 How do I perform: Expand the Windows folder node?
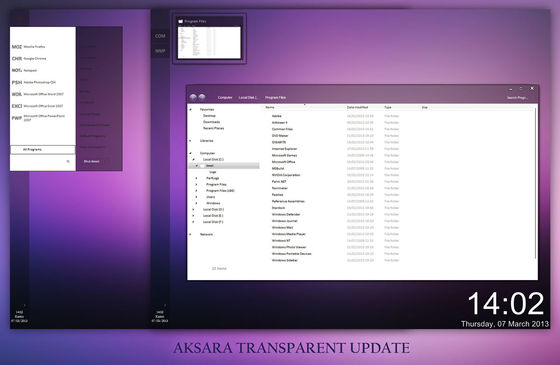[x=196, y=203]
